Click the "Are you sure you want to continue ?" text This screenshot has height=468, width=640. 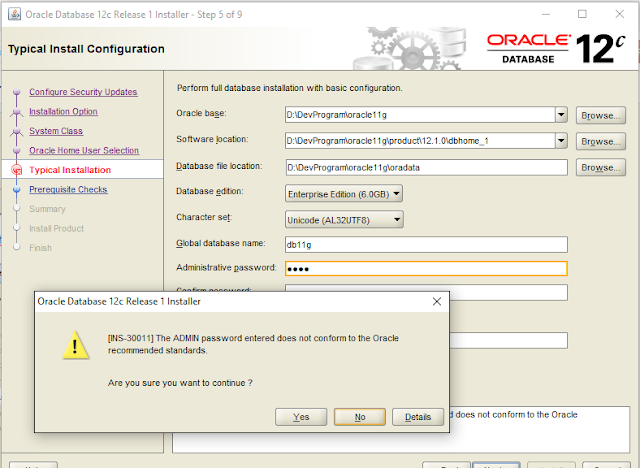tap(180, 383)
